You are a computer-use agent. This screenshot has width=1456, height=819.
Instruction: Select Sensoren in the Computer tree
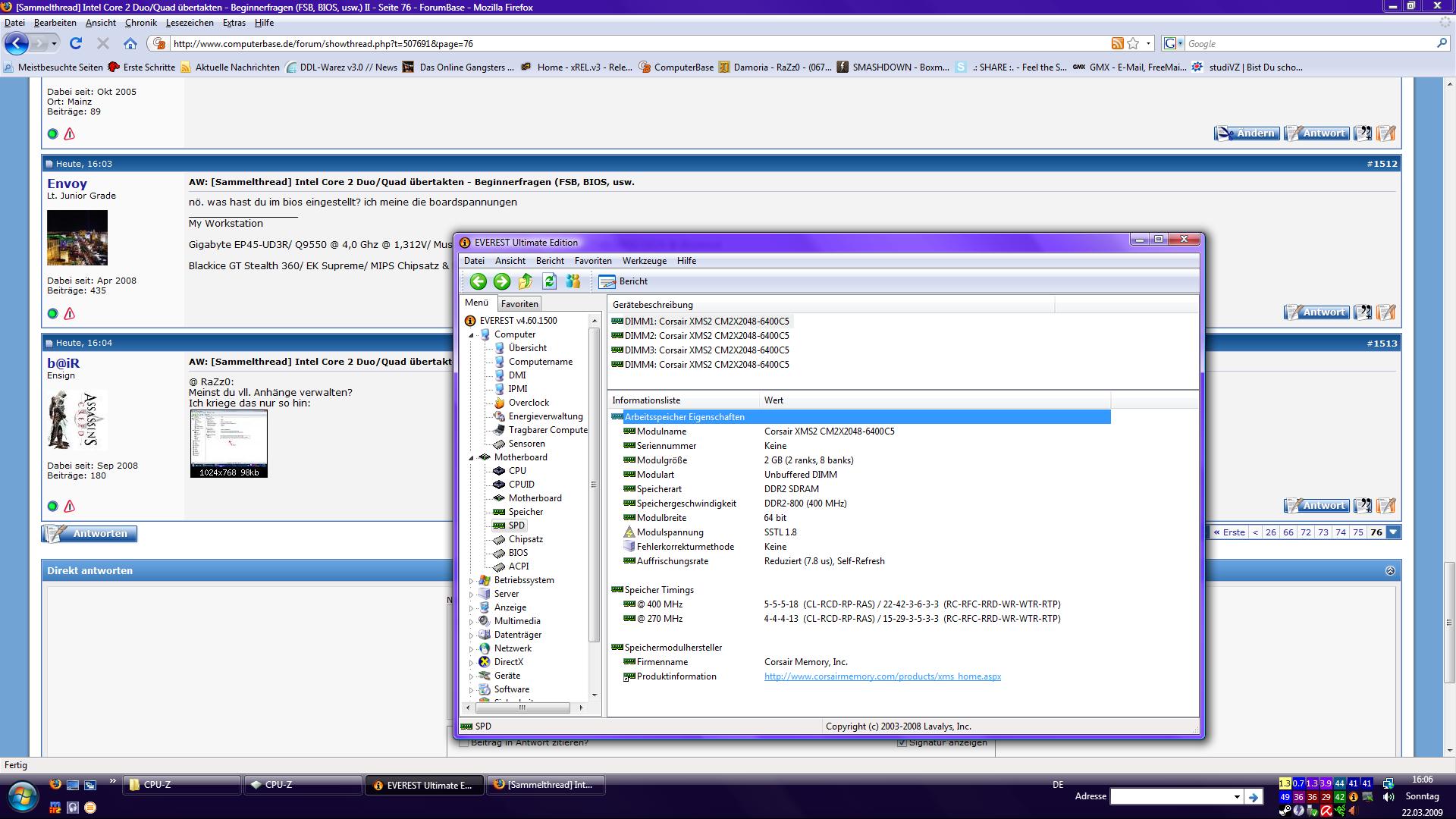526,444
